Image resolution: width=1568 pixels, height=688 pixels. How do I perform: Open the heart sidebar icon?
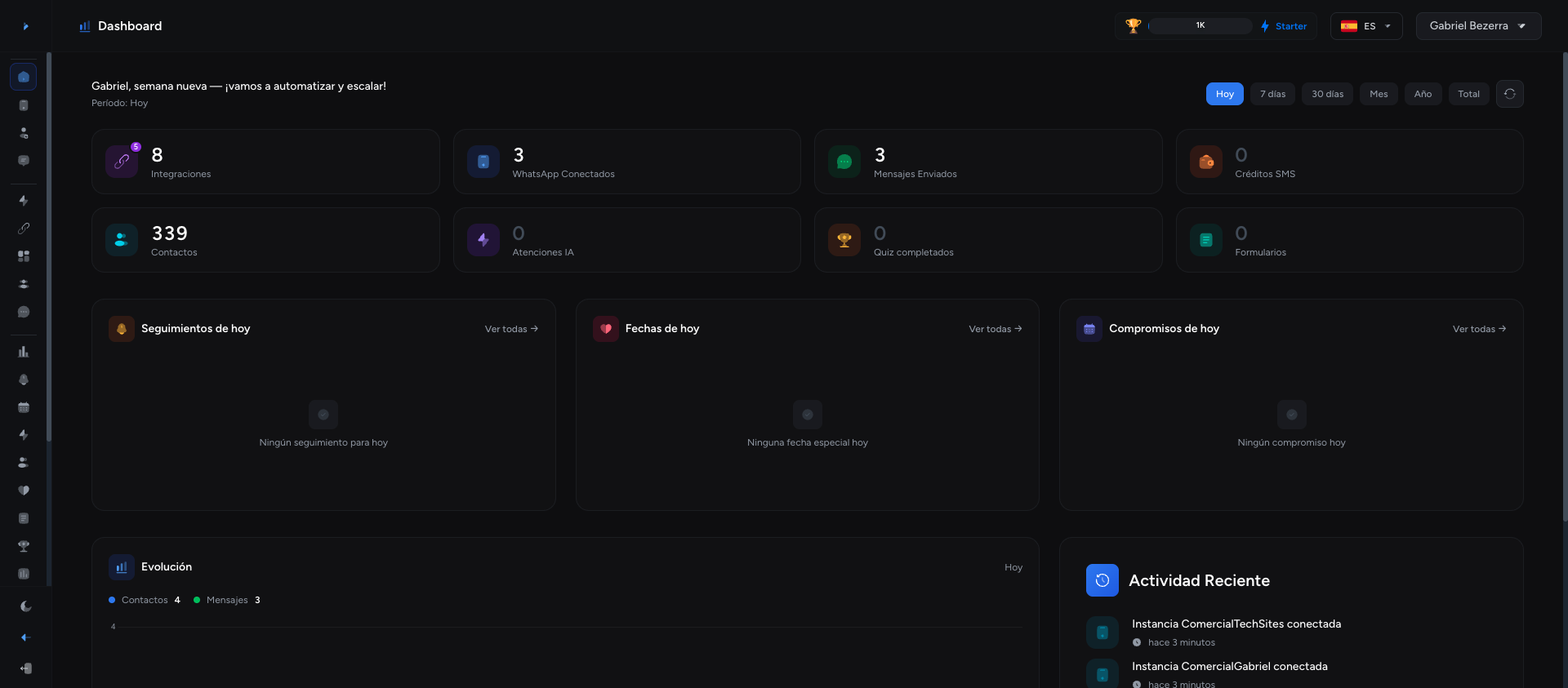[x=24, y=490]
